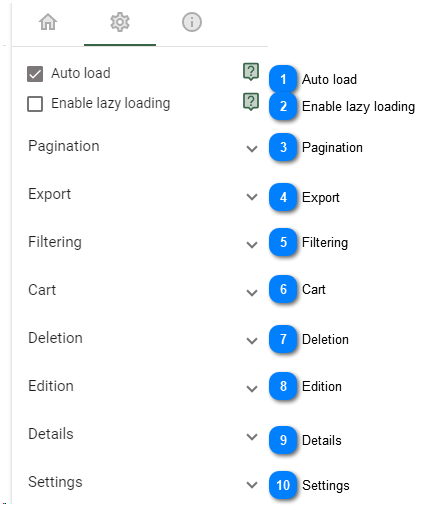The width and height of the screenshot is (431, 510).
Task: Click help icon beside Enable lazy loading
Action: pyautogui.click(x=251, y=102)
